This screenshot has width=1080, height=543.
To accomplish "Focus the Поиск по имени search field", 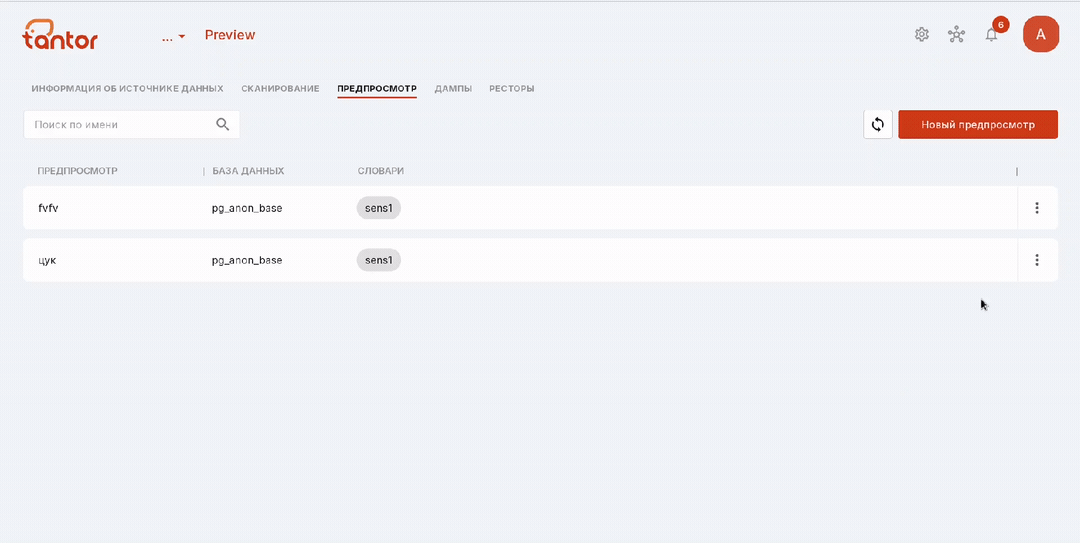I will [132, 125].
